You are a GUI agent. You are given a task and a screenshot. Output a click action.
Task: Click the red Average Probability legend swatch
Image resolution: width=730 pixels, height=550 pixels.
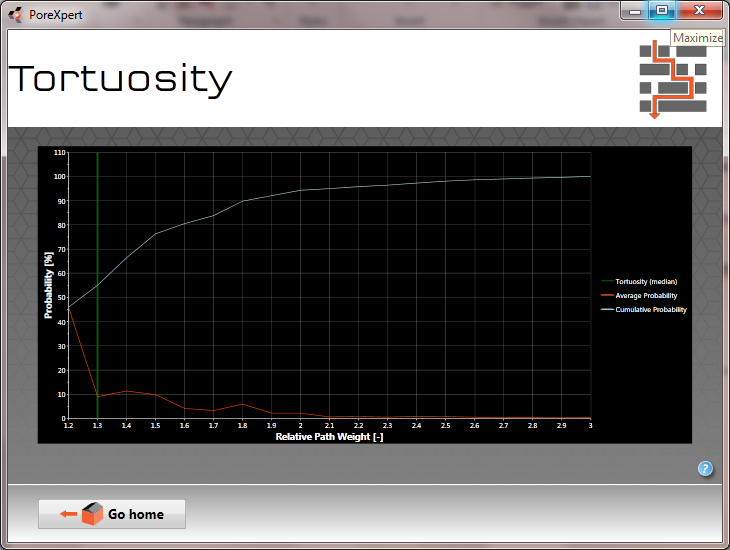click(x=606, y=296)
